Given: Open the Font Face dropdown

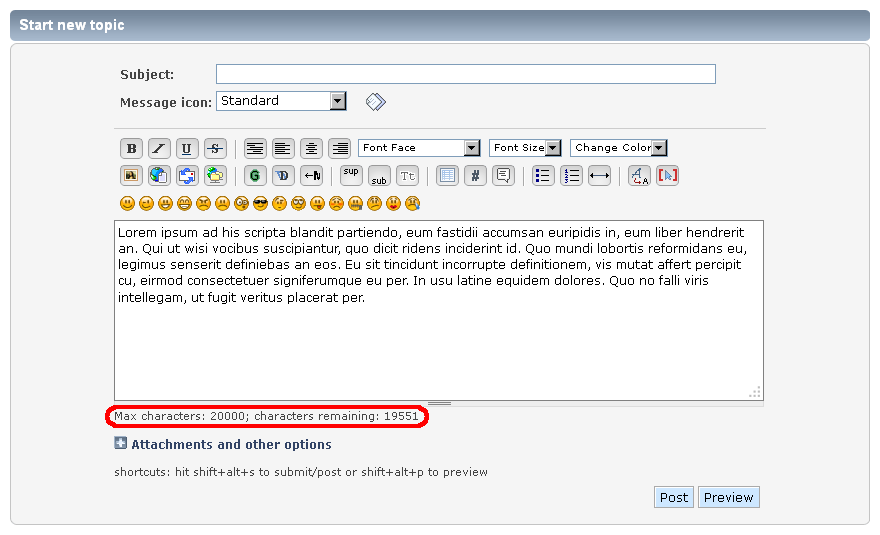Looking at the screenshot, I should coord(419,148).
